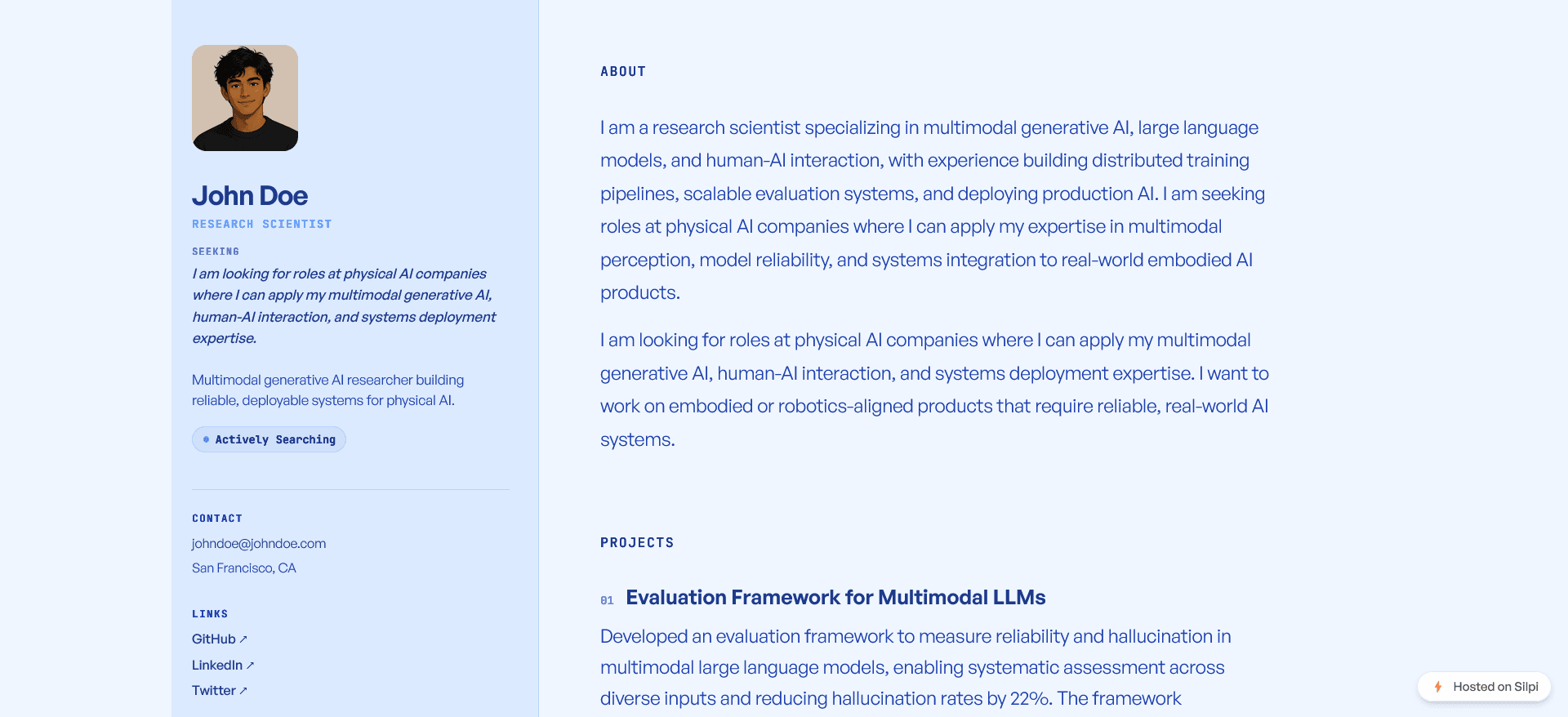Screen dimensions: 1568x717
Task: Click the arrow icon beside GitHub
Action: click(243, 639)
